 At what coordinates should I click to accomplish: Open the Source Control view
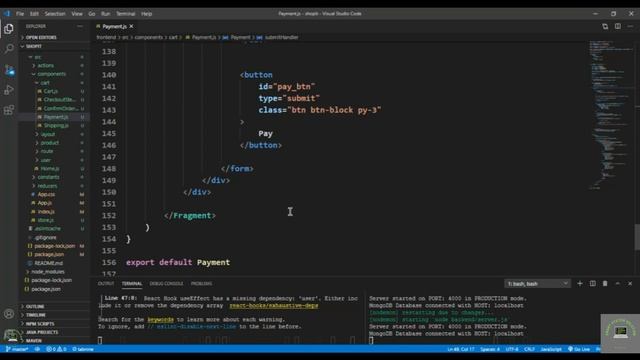point(9,69)
